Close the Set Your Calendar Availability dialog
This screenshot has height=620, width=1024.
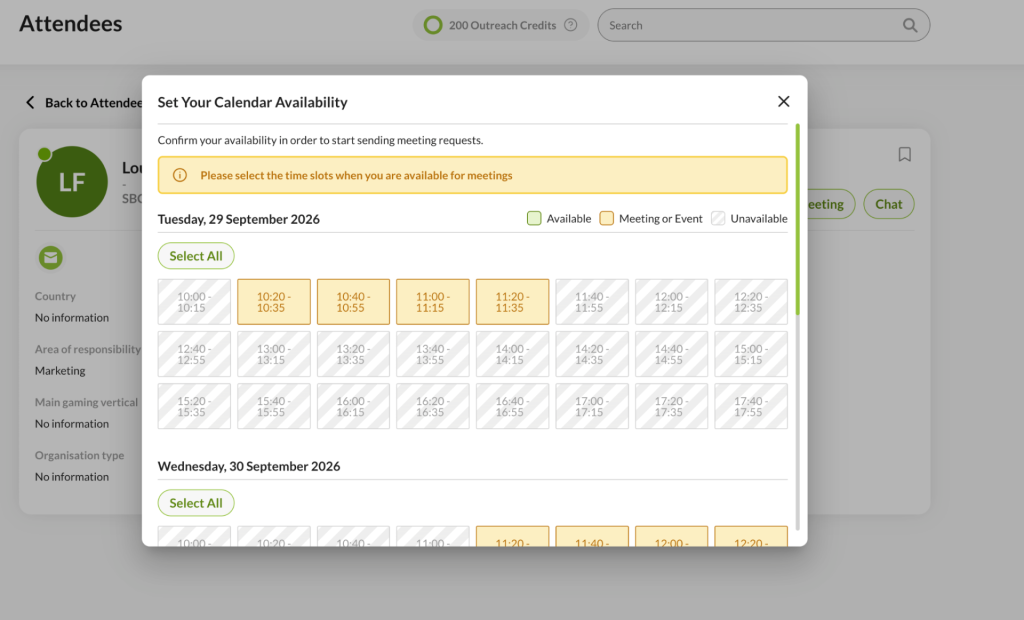pyautogui.click(x=784, y=101)
